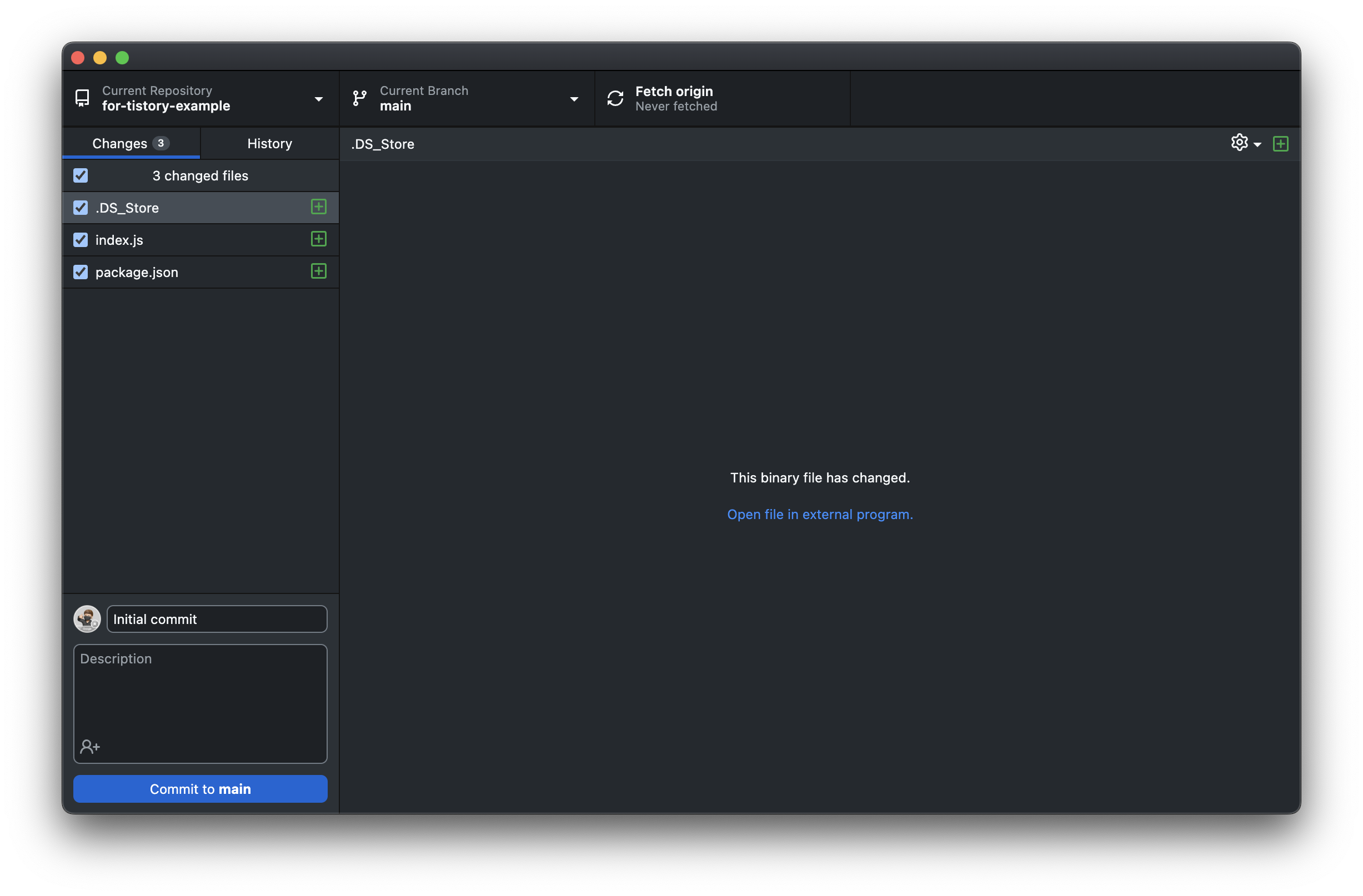The image size is (1363, 896).
Task: Toggle the 3 changed files select-all checkbox
Action: point(81,175)
